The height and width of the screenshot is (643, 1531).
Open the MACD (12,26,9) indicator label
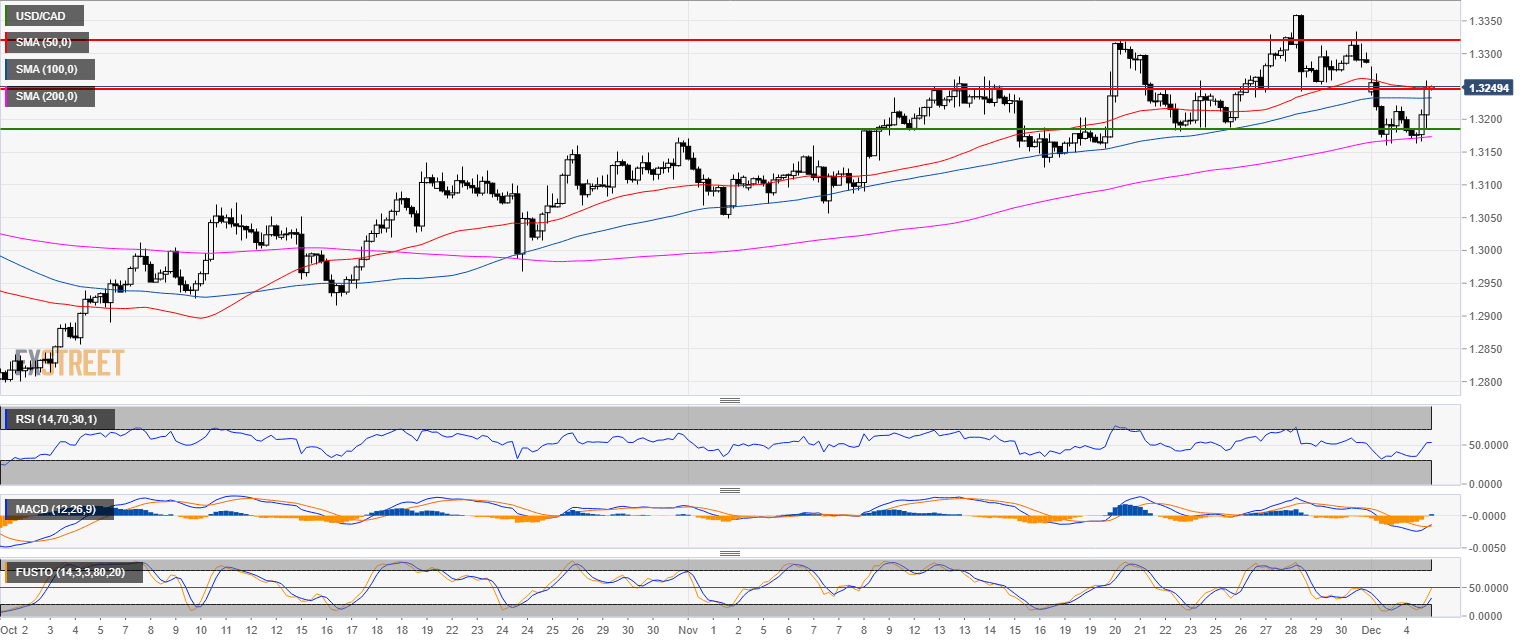(x=56, y=510)
